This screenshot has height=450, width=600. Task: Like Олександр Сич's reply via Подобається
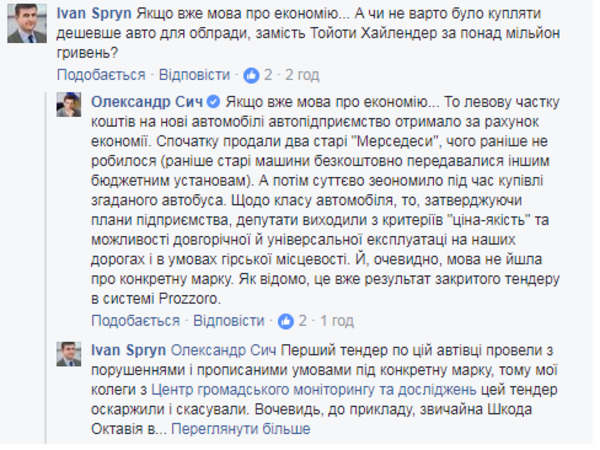[x=135, y=321]
